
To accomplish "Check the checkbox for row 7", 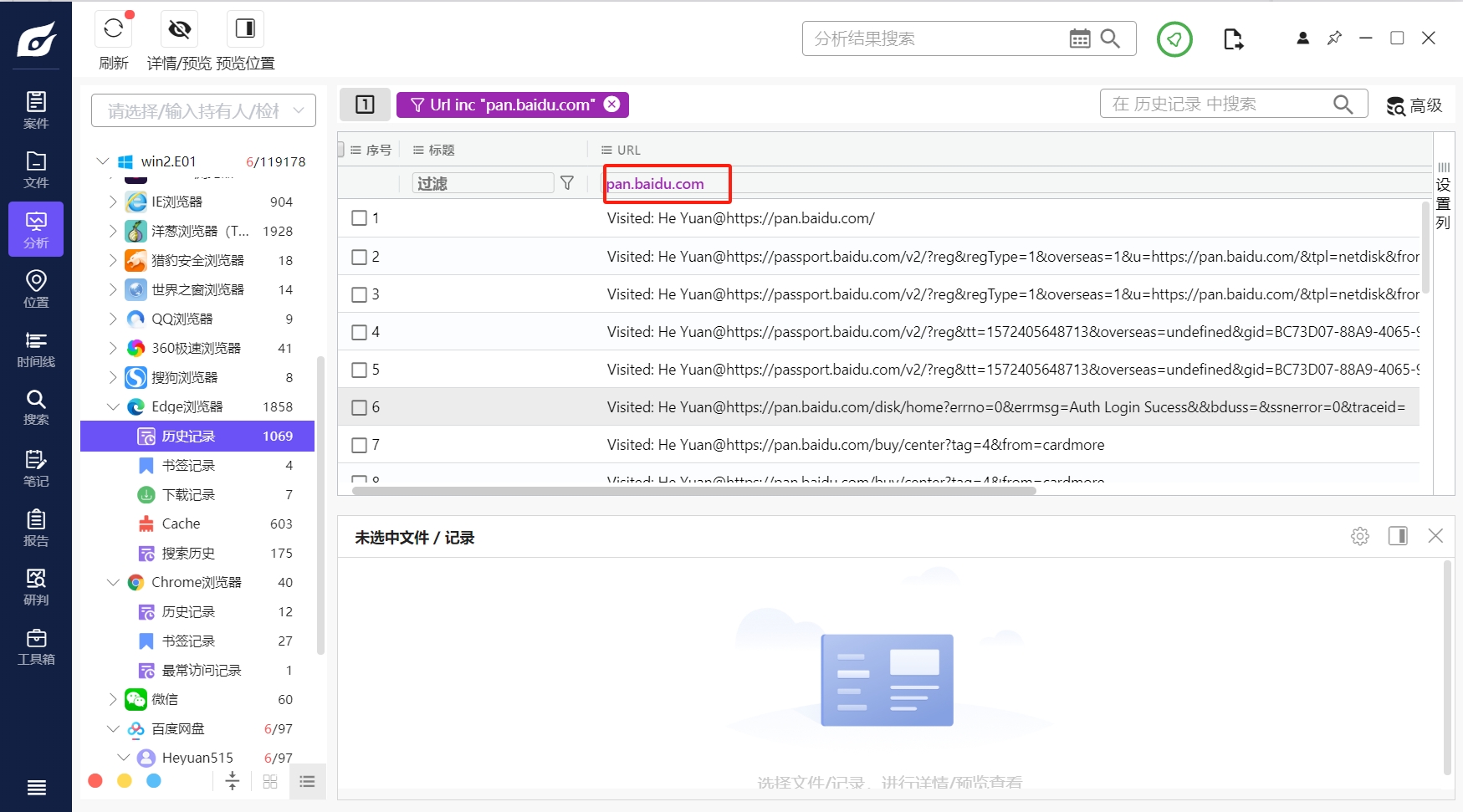I will coord(360,445).
